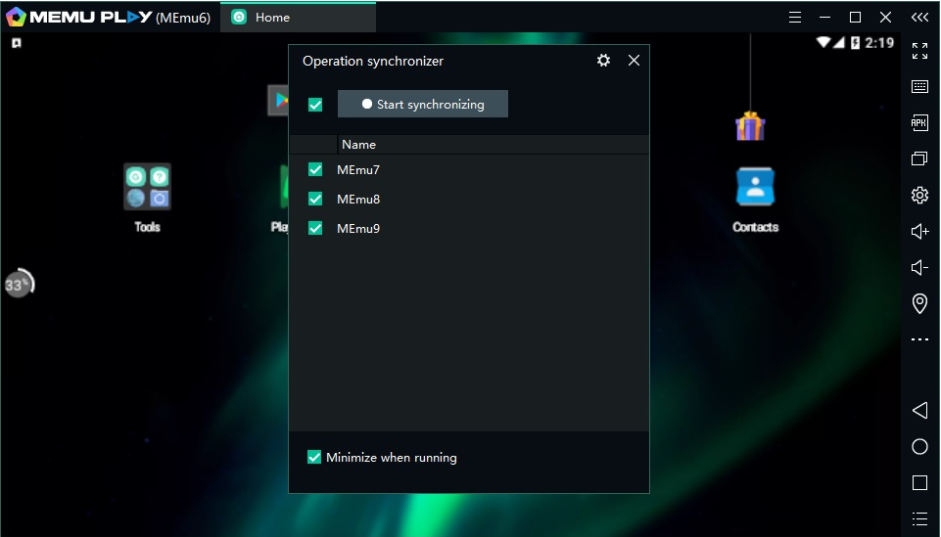Click the Name column header
Screen dimensions: 941x537
[x=359, y=144]
